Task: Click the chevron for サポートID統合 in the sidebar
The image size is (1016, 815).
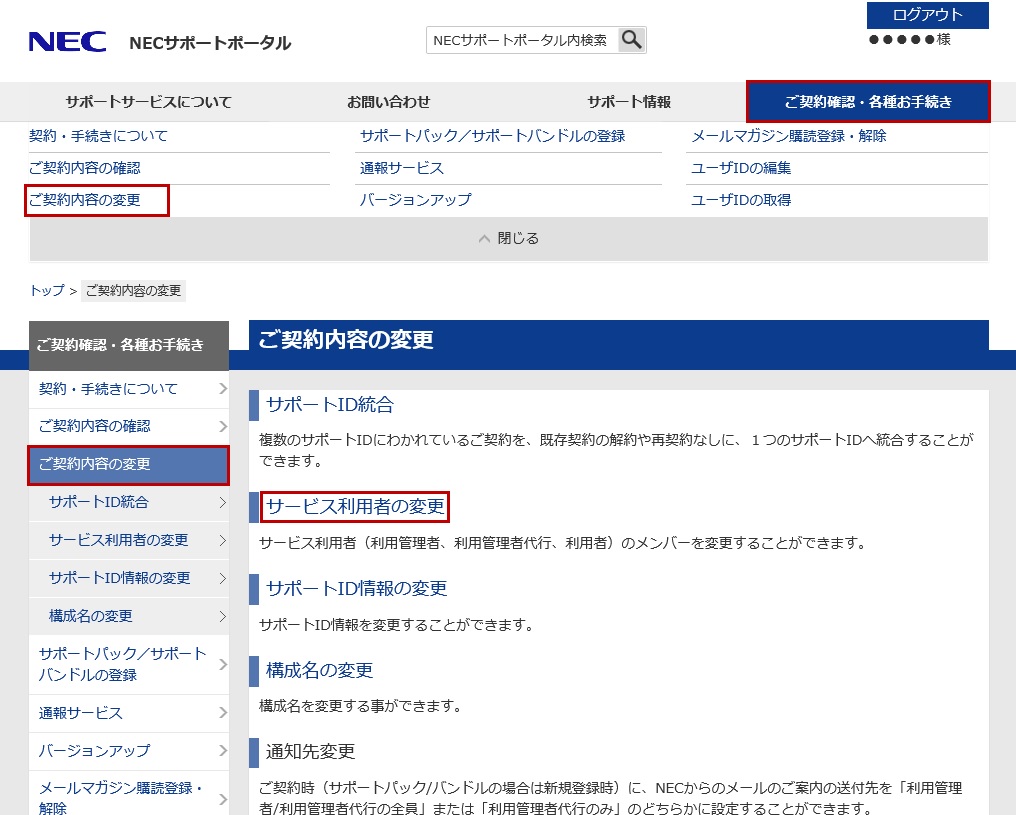Action: pyautogui.click(x=222, y=503)
